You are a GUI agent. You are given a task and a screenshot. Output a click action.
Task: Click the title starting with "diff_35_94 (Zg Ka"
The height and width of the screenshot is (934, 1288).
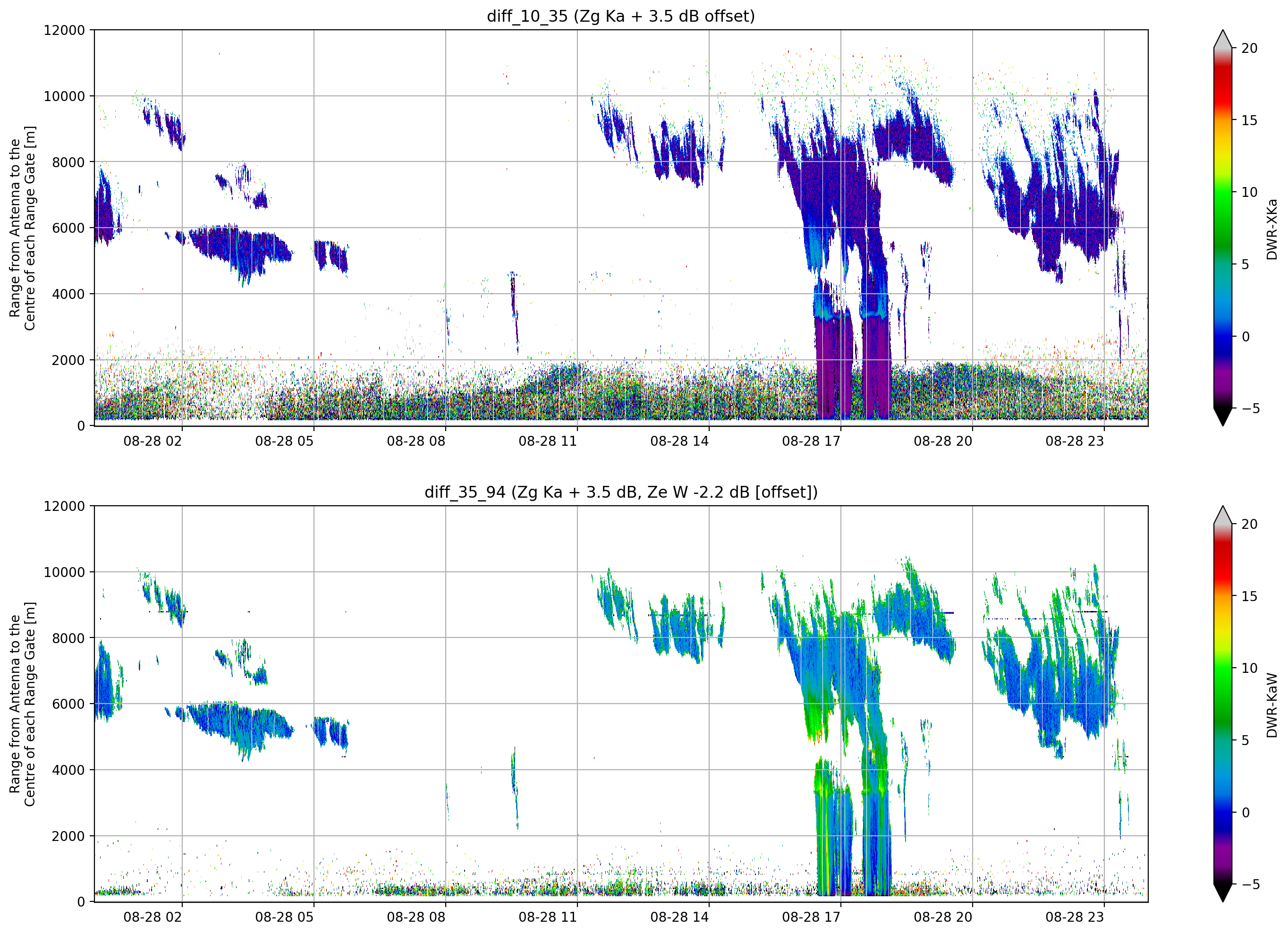point(621,492)
